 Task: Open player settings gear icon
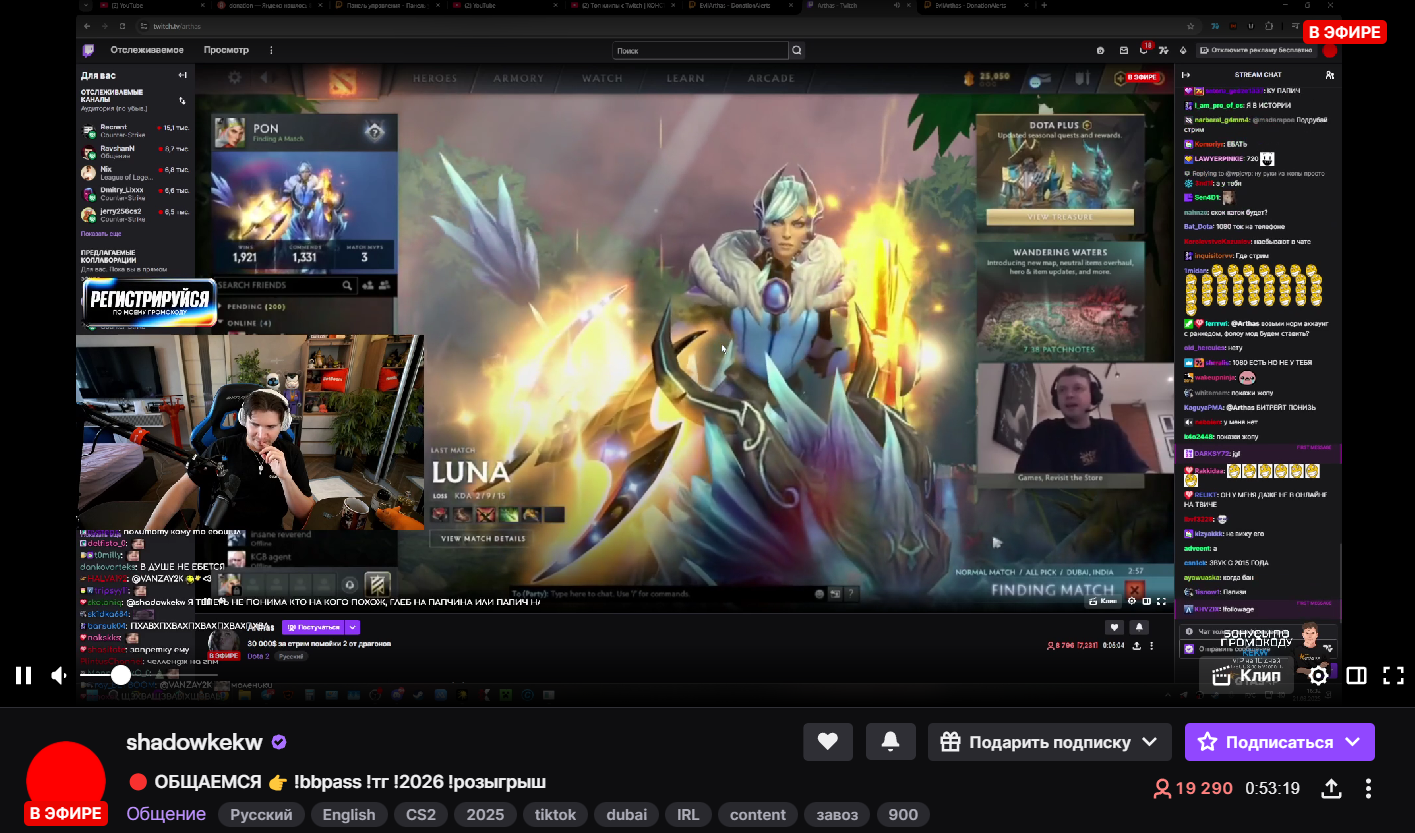coord(1319,675)
